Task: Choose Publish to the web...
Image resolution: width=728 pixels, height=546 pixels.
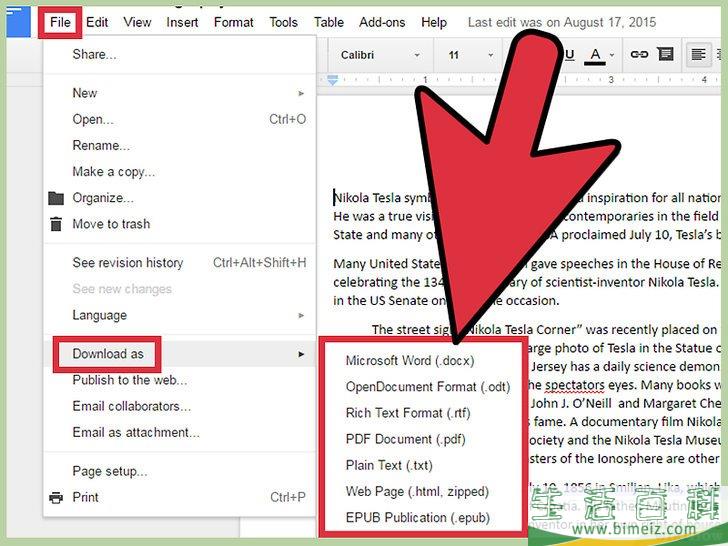Action: tap(179, 380)
